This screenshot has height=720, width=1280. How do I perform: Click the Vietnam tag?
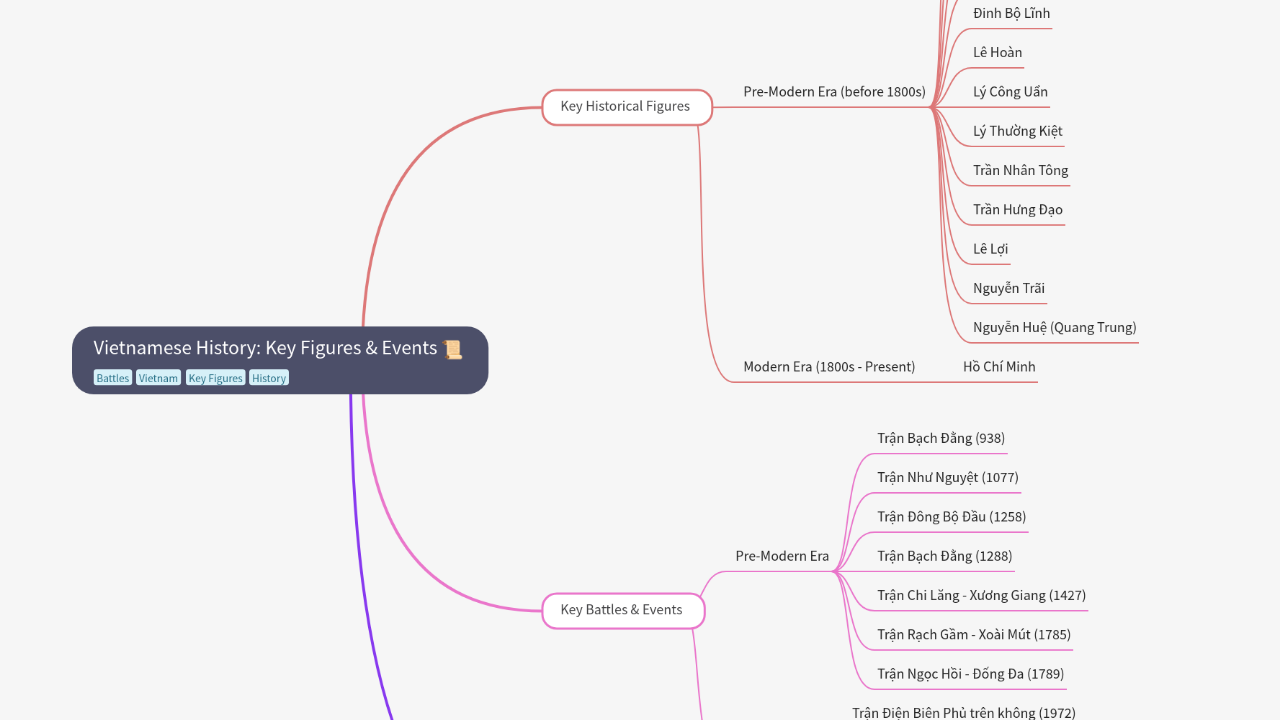(x=158, y=378)
